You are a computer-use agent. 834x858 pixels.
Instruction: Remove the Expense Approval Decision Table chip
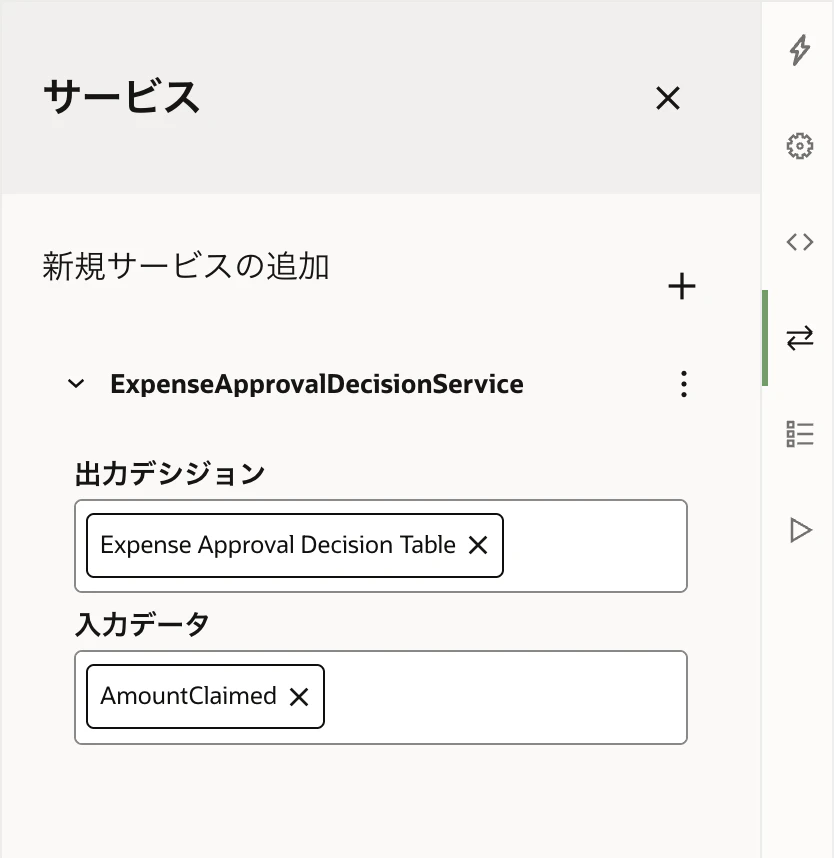[478, 545]
